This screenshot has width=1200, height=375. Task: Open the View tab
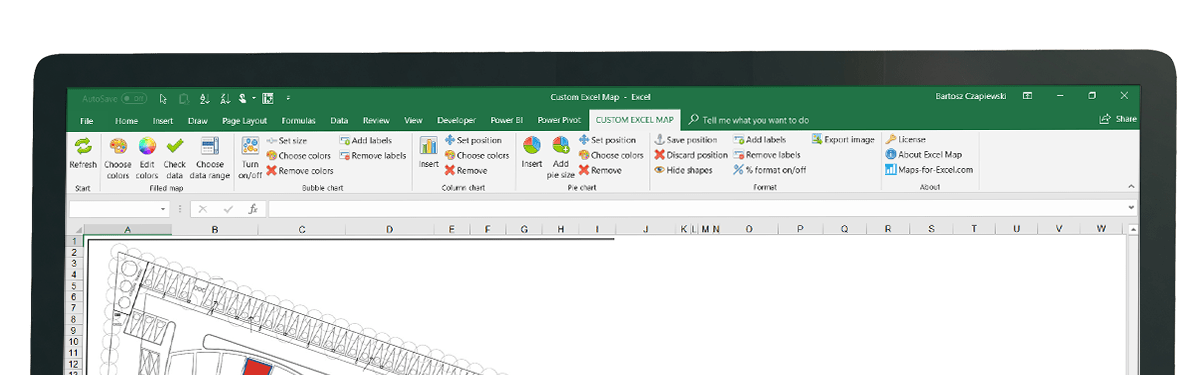point(414,120)
